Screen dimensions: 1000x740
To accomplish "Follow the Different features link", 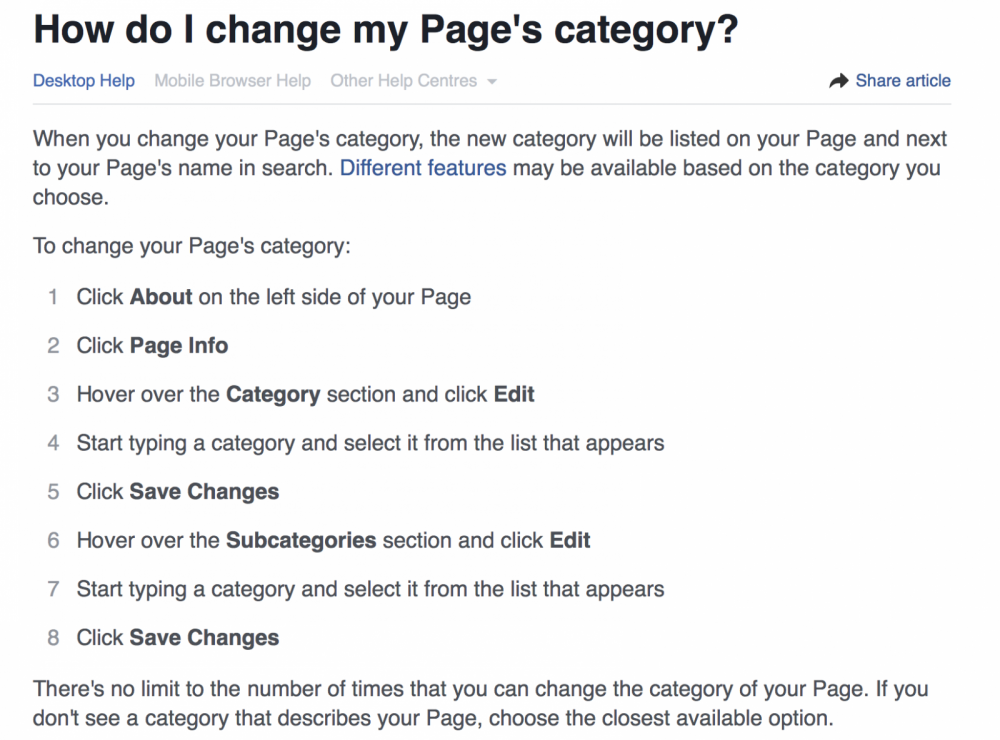I will (423, 168).
